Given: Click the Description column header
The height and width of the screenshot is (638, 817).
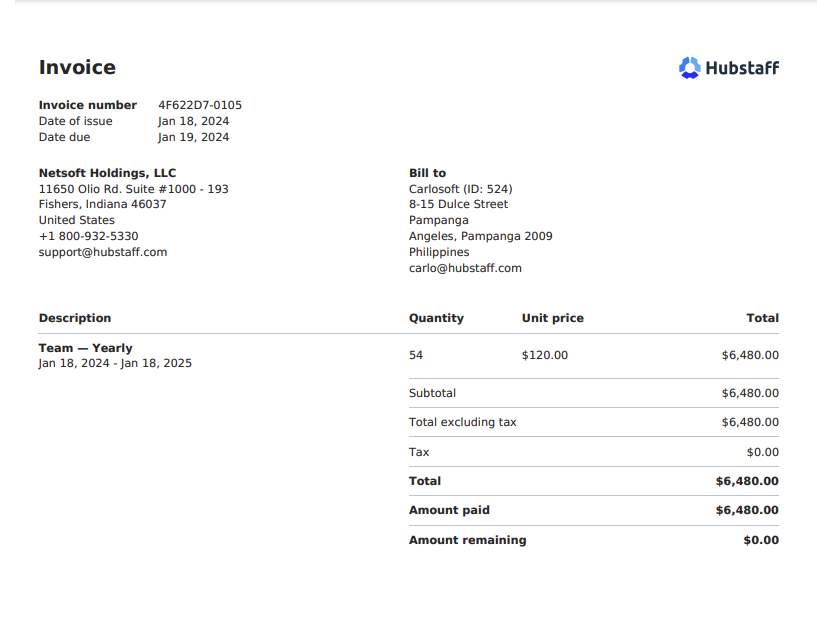Looking at the screenshot, I should (75, 318).
